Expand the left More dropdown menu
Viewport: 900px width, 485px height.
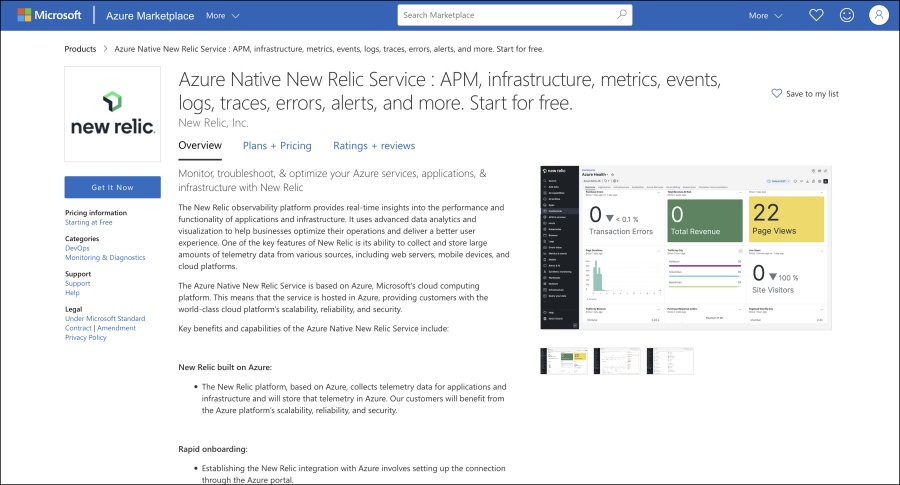222,15
